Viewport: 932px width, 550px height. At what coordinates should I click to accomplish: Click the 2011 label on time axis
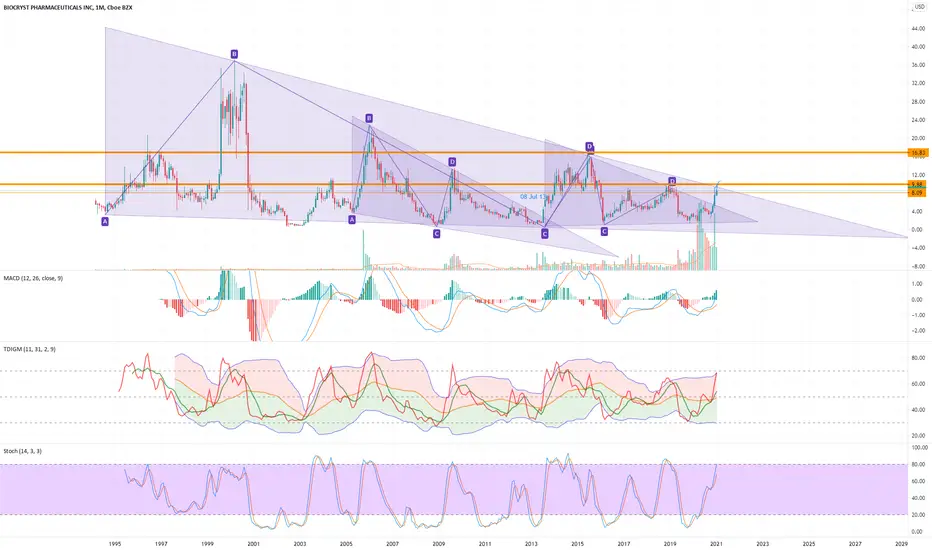(x=485, y=543)
